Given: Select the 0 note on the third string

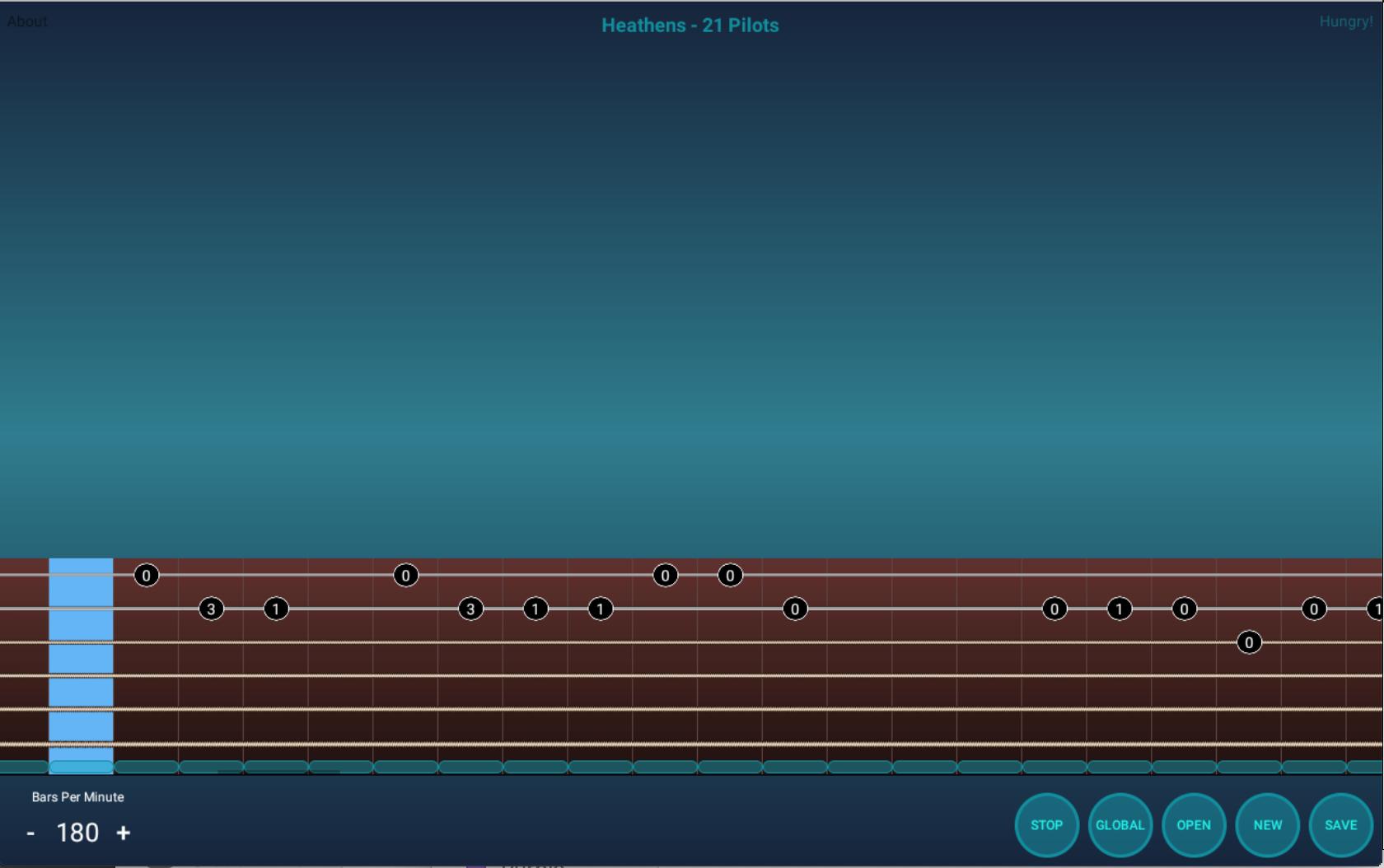Looking at the screenshot, I should [x=1249, y=642].
